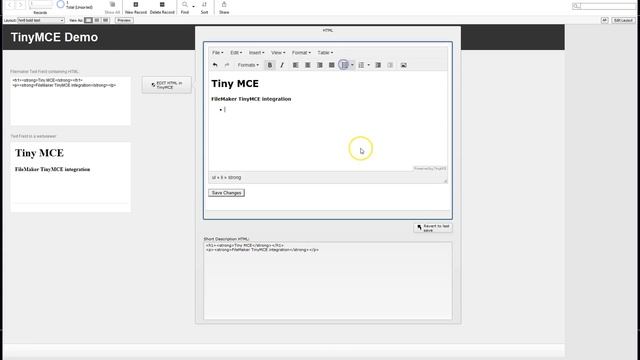Insert image using toolbar icon
Screen dimensions: 640x360
tap(404, 65)
